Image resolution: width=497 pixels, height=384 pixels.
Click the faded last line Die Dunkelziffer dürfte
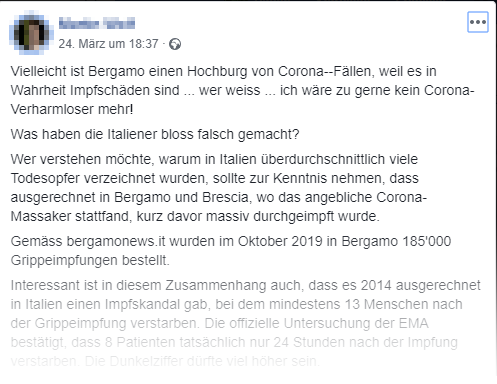[x=202, y=361]
